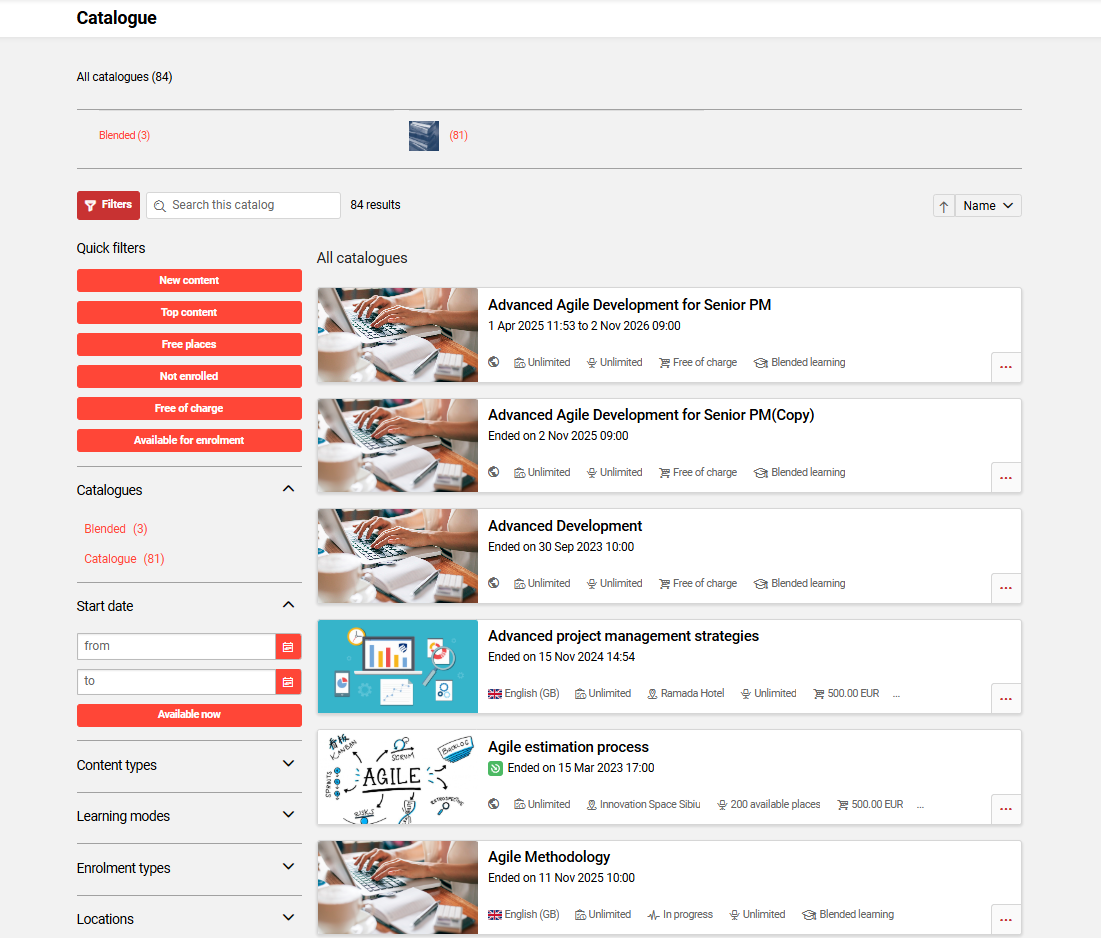Click the globe language icon on Advanced Agile Development
The image size is (1101, 938).
pyautogui.click(x=493, y=362)
